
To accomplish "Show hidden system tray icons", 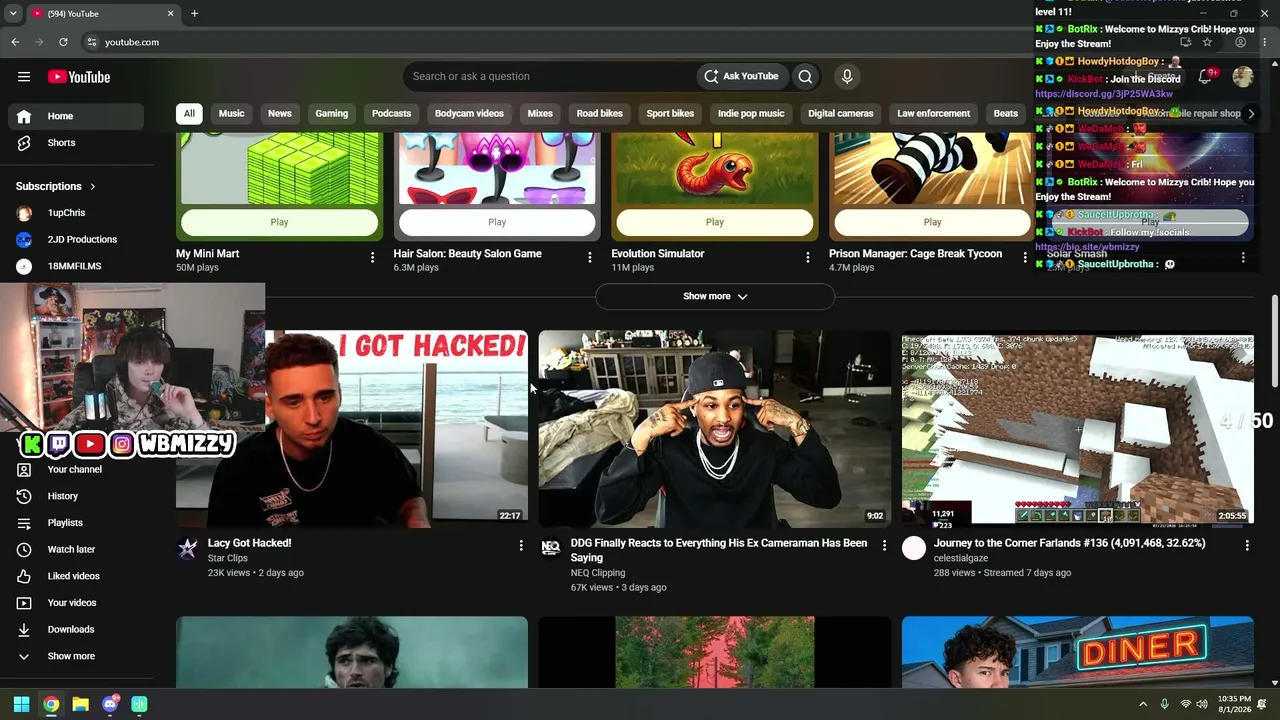I will pyautogui.click(x=1143, y=704).
